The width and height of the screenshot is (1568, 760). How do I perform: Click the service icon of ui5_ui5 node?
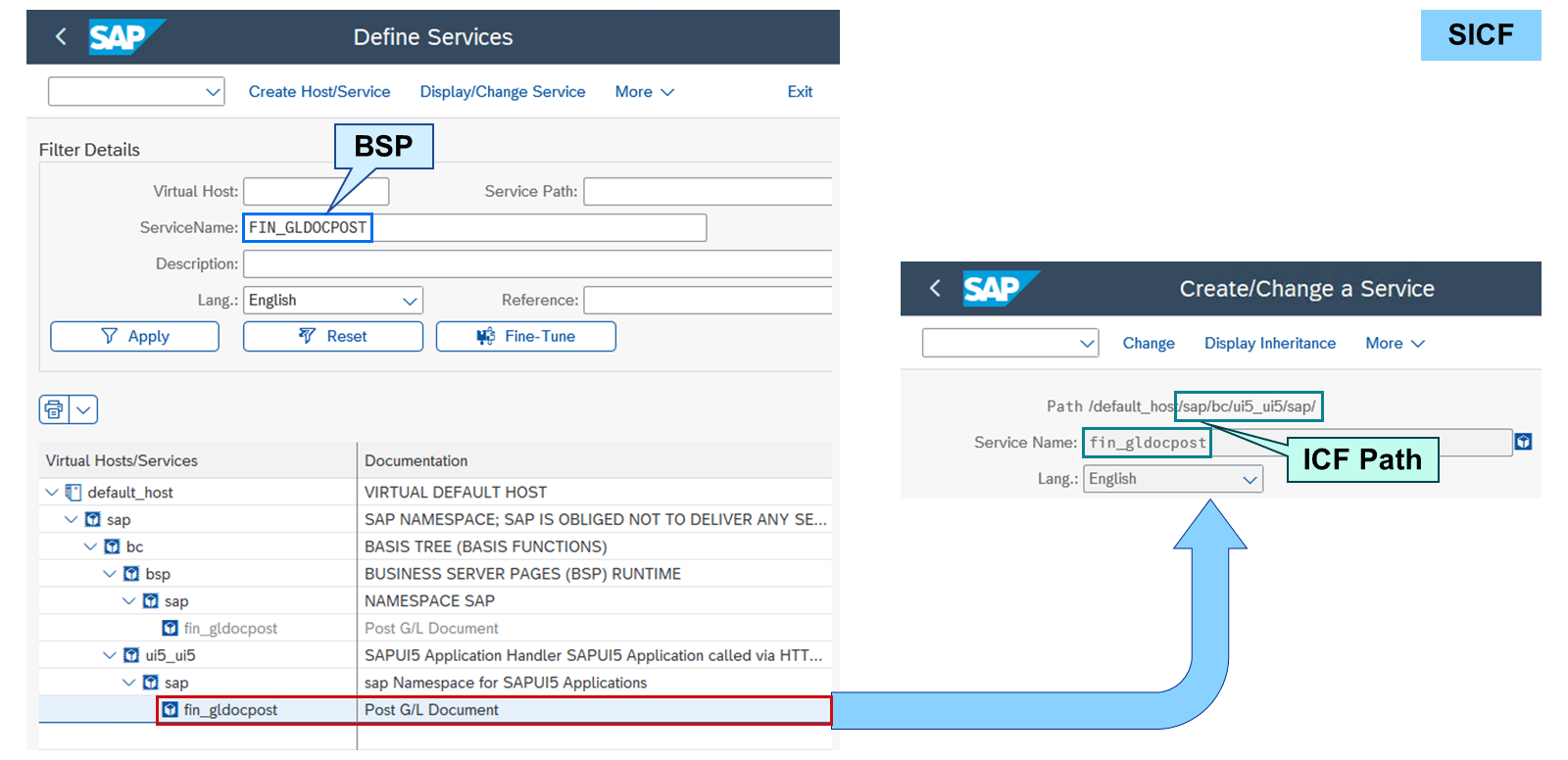pyautogui.click(x=131, y=655)
